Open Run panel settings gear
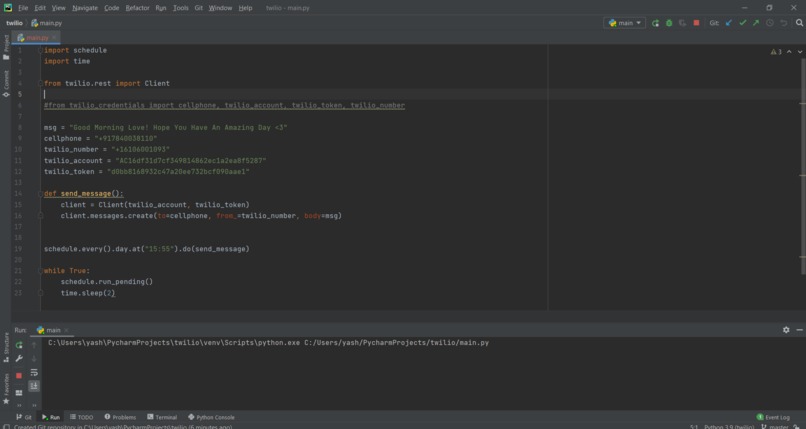Viewport: 806px width, 429px height. (x=786, y=330)
